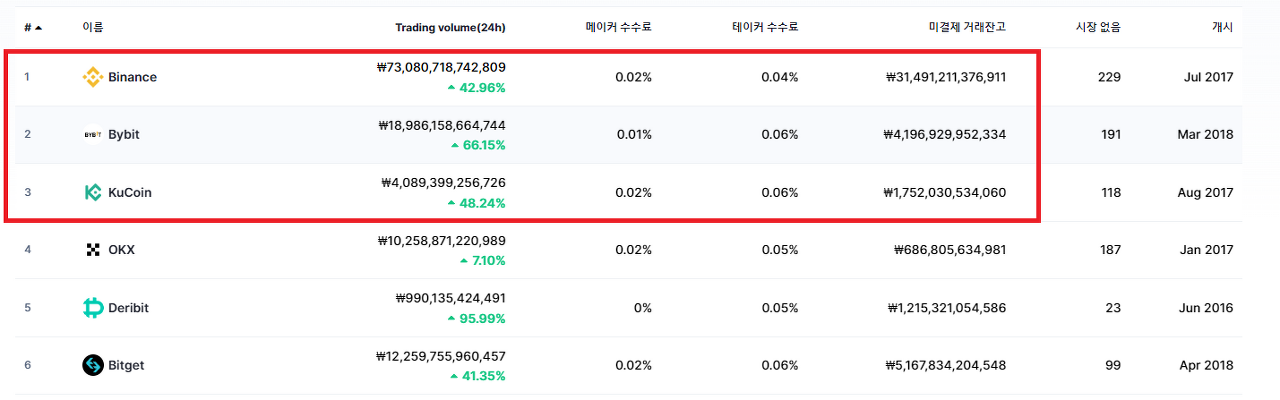This screenshot has width=1280, height=400.
Task: Click the 66.15% change for Bybit
Action: pyautogui.click(x=477, y=145)
